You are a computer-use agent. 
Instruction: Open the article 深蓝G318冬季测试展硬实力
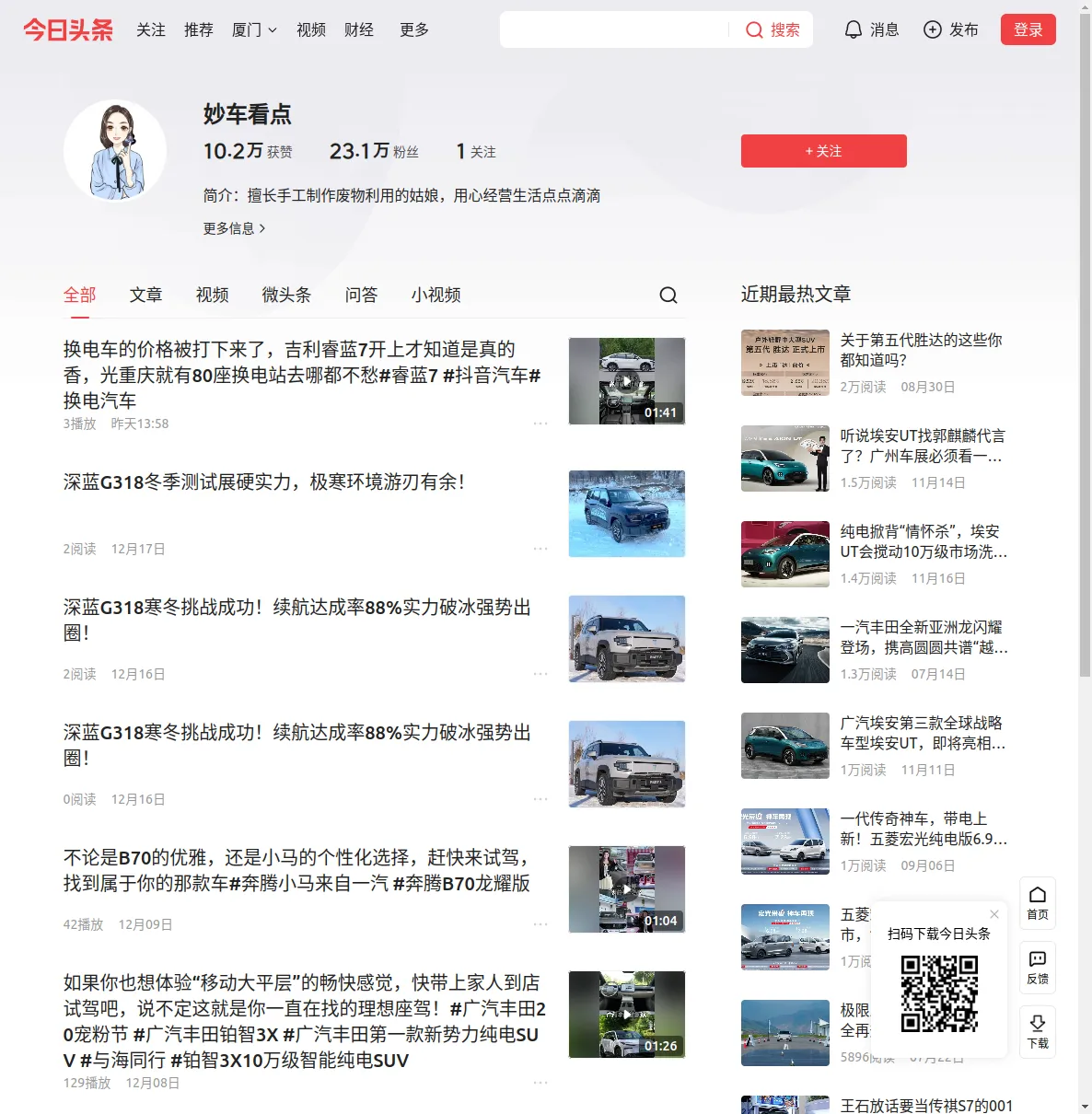[x=264, y=482]
